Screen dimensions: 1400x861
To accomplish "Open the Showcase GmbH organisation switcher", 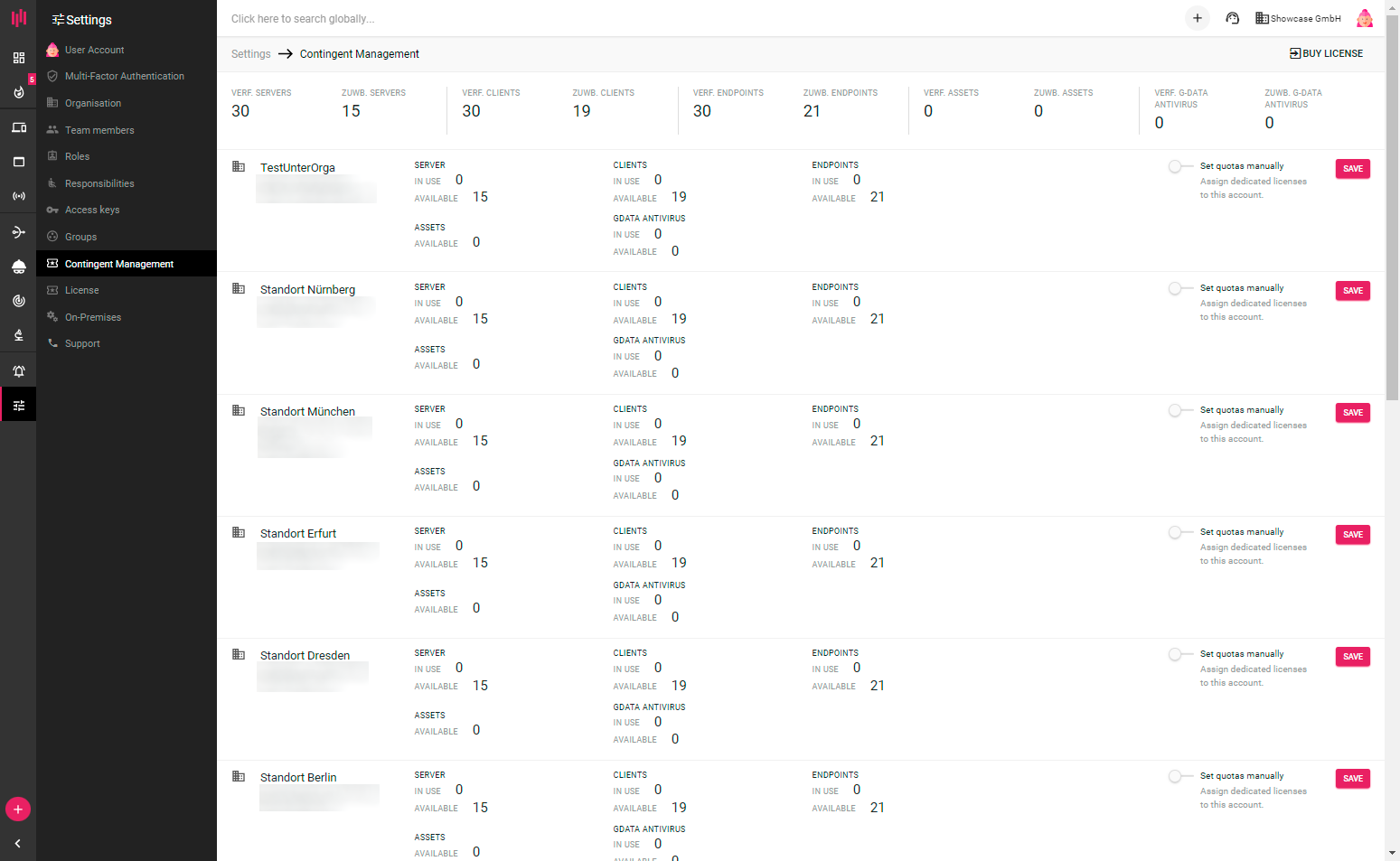I will click(1298, 18).
